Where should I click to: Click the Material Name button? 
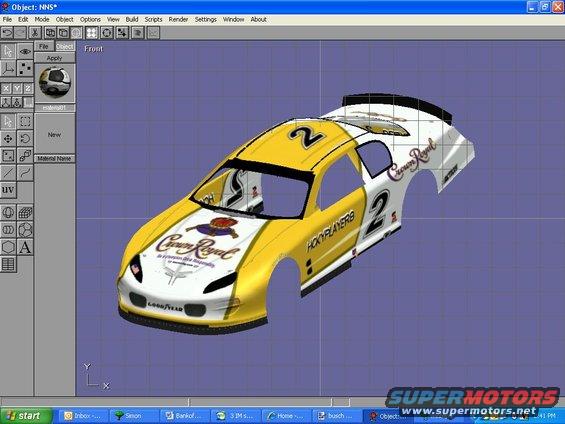tap(54, 159)
